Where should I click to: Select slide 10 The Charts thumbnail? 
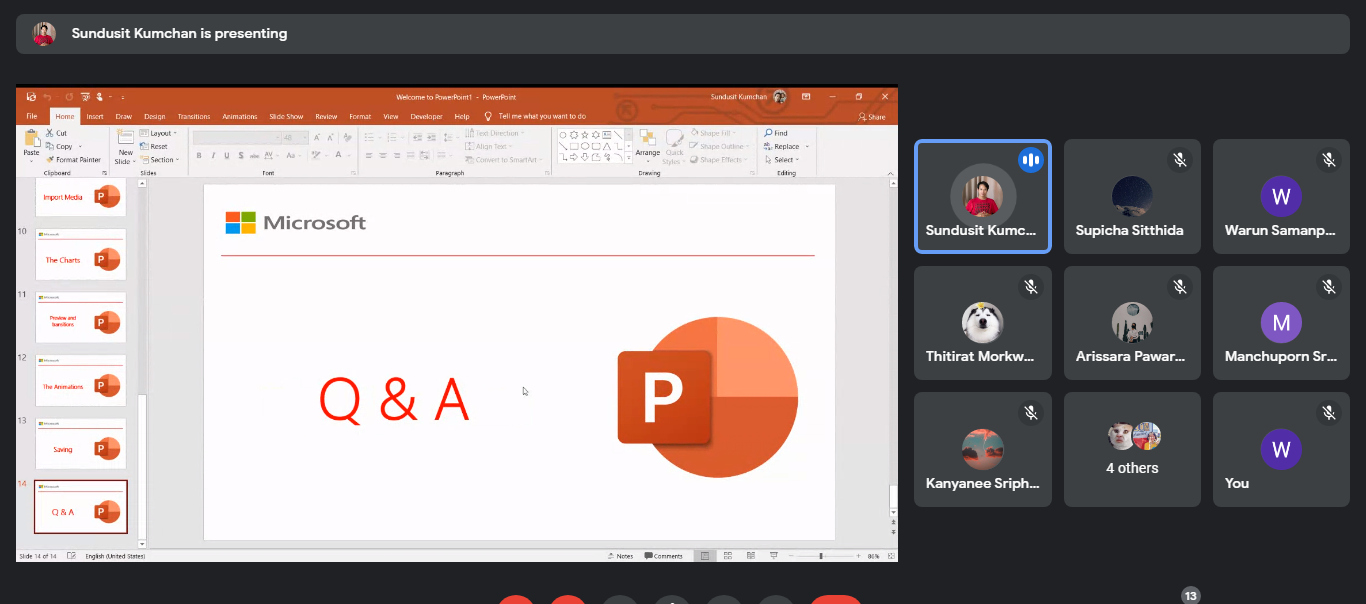(x=80, y=254)
